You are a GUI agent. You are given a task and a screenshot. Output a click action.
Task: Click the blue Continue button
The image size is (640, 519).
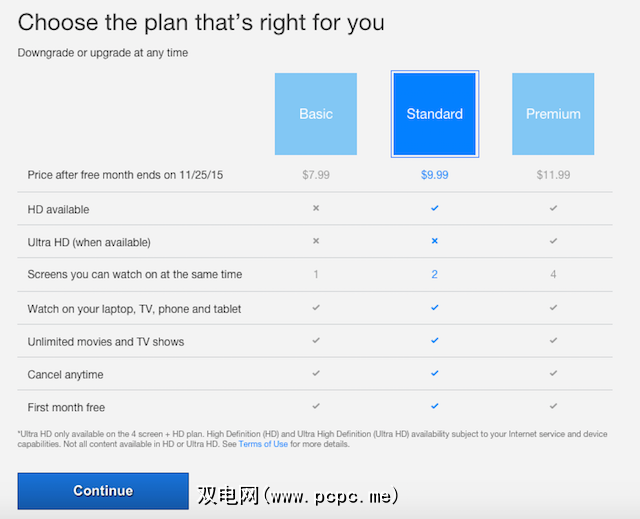103,491
